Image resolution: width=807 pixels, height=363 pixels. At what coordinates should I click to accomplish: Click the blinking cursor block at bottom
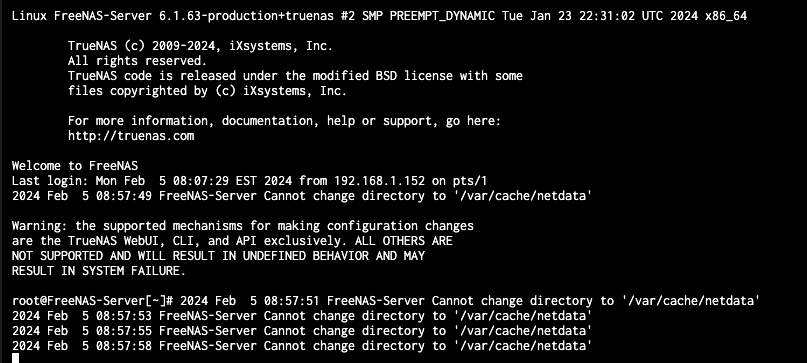click(15, 358)
